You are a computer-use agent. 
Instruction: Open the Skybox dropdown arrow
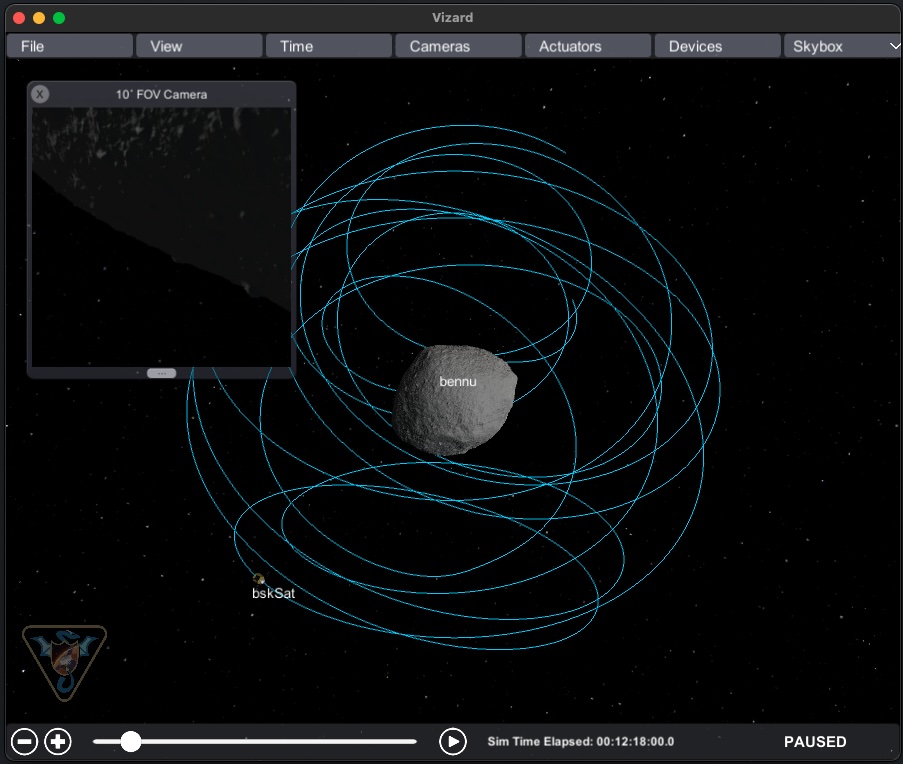[x=893, y=46]
